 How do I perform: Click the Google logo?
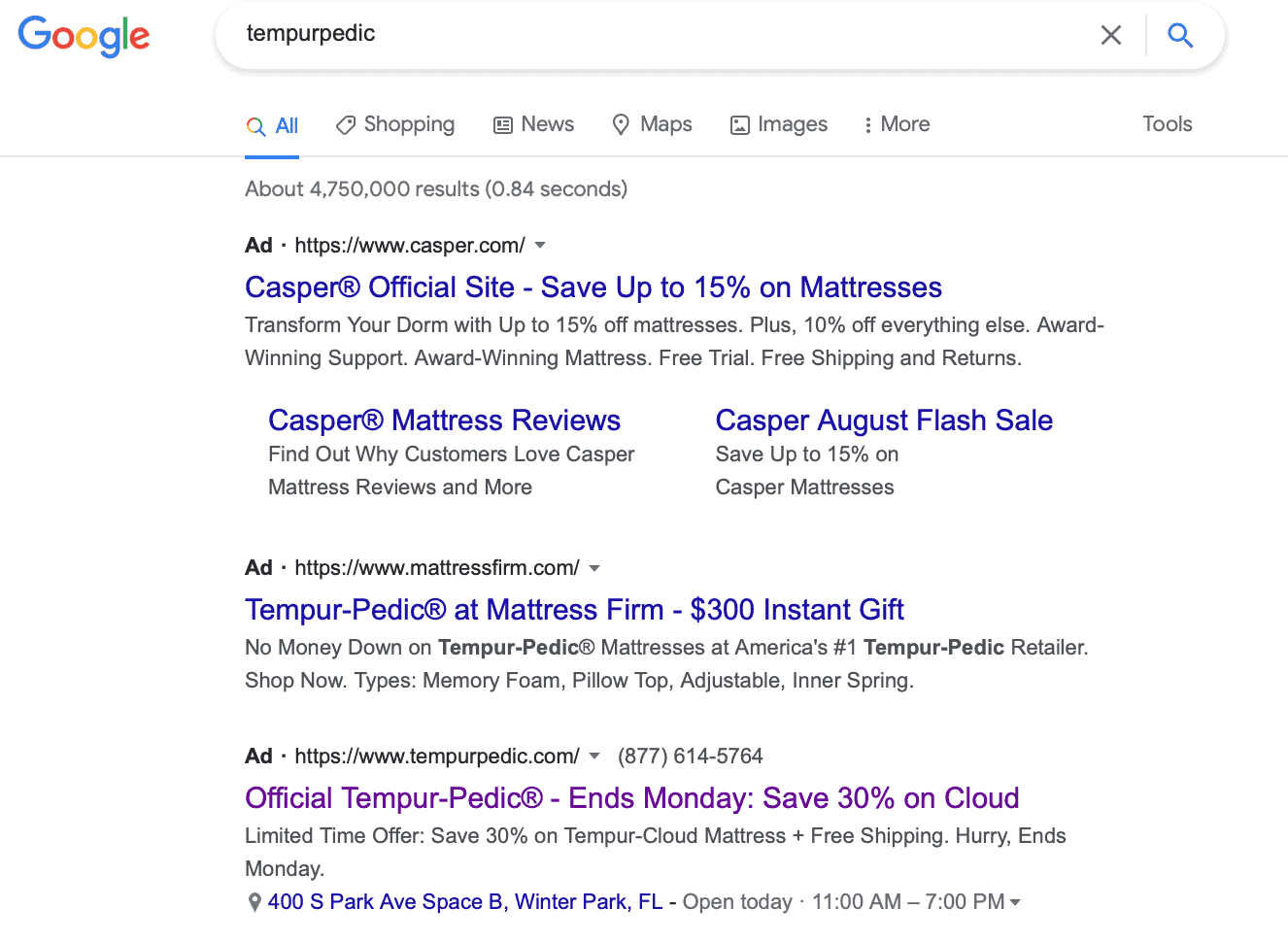point(84,36)
